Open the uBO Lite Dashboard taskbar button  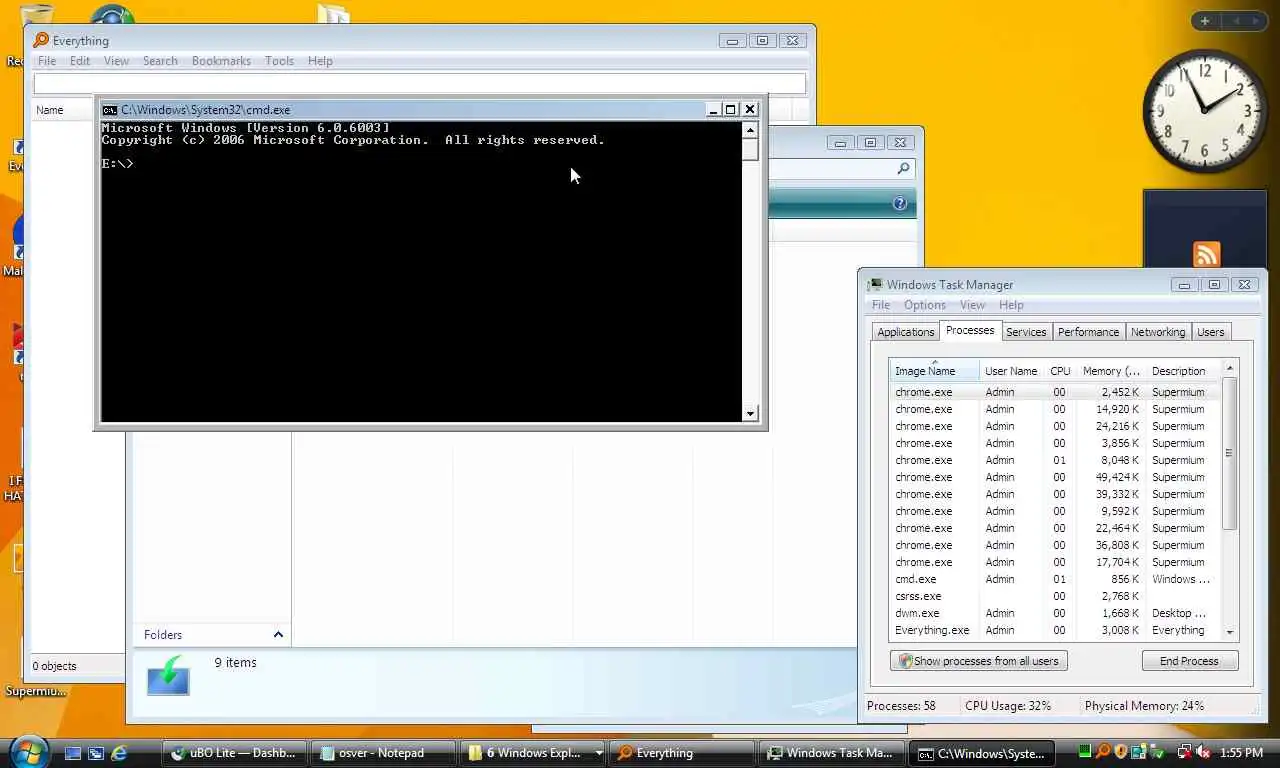pyautogui.click(x=234, y=753)
